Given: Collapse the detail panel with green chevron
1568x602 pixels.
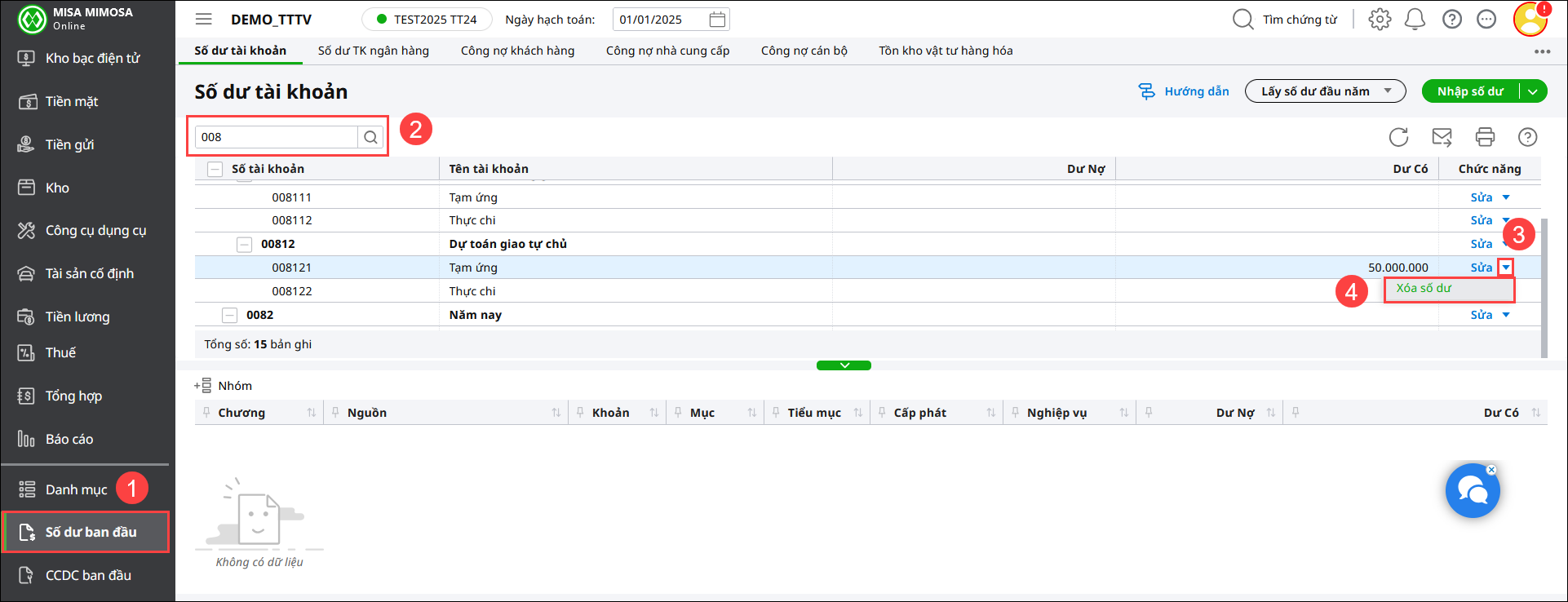Looking at the screenshot, I should [x=844, y=365].
